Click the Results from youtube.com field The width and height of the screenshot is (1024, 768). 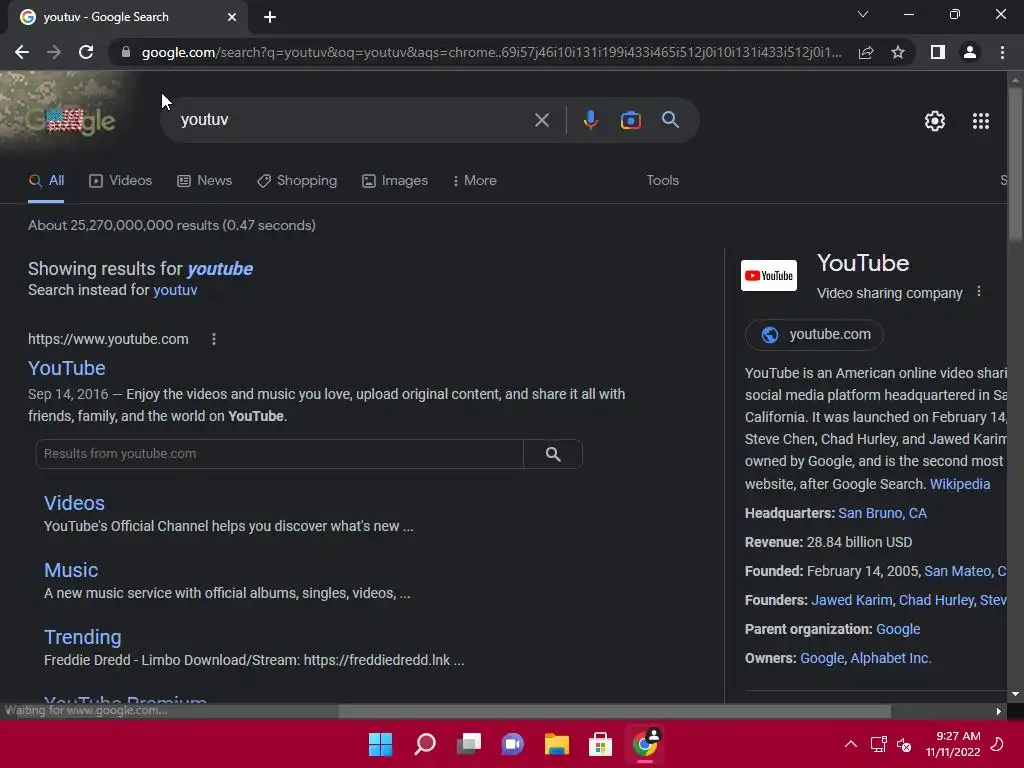pyautogui.click(x=280, y=454)
